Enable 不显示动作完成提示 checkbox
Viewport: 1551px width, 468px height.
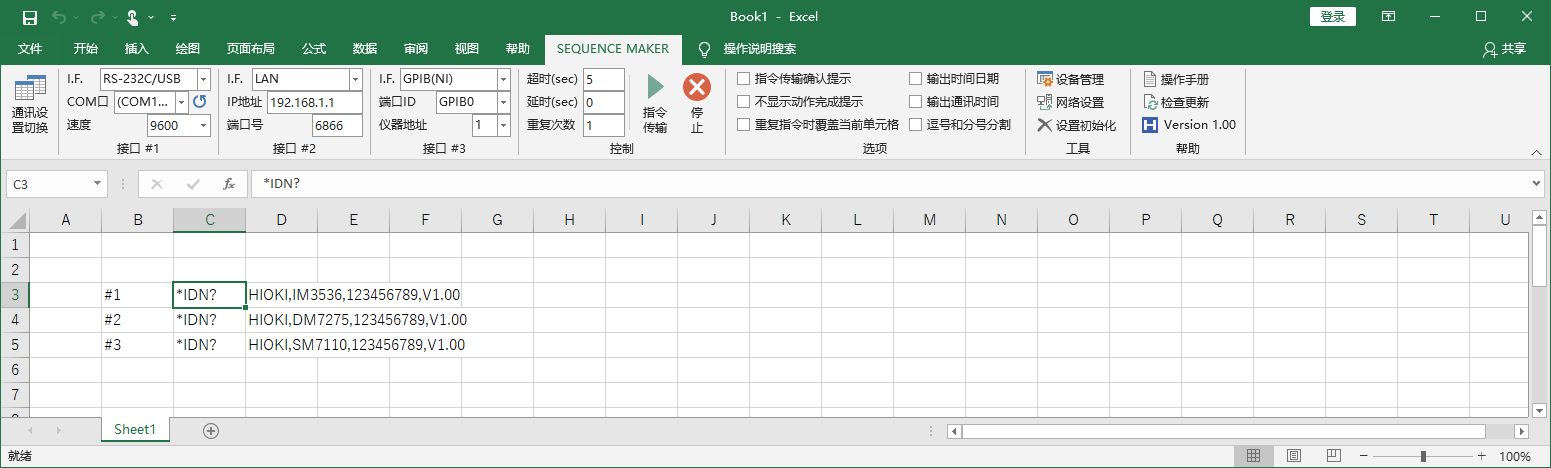(x=744, y=102)
